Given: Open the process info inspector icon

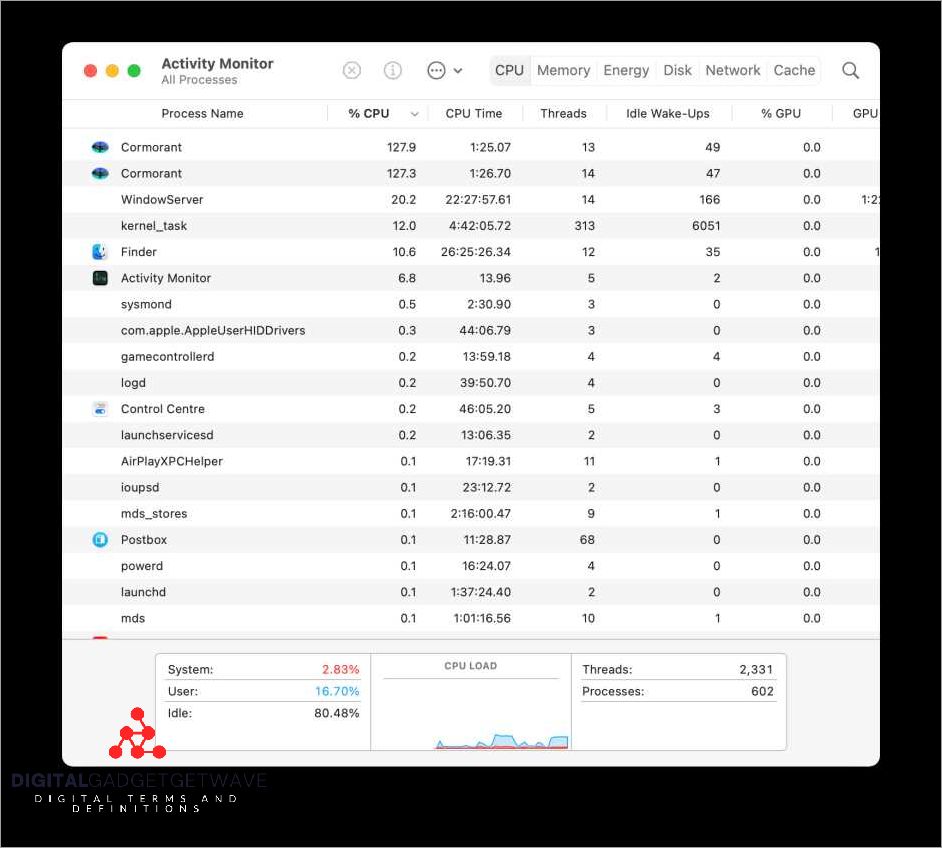Looking at the screenshot, I should pos(393,70).
